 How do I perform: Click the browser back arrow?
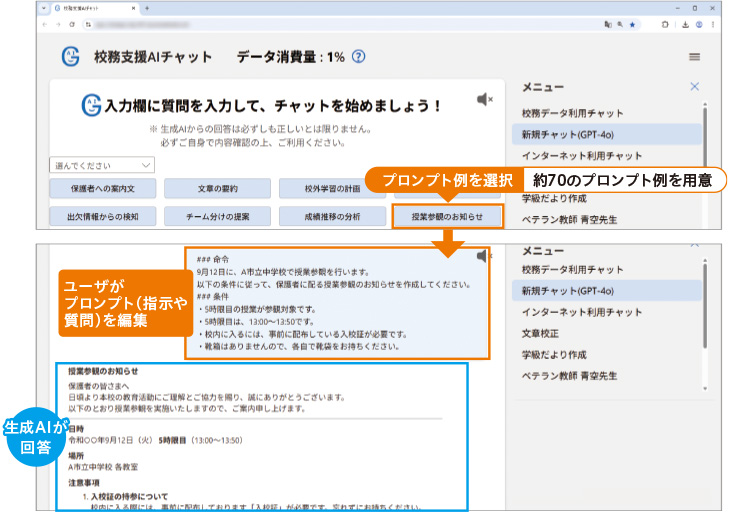tap(43, 23)
